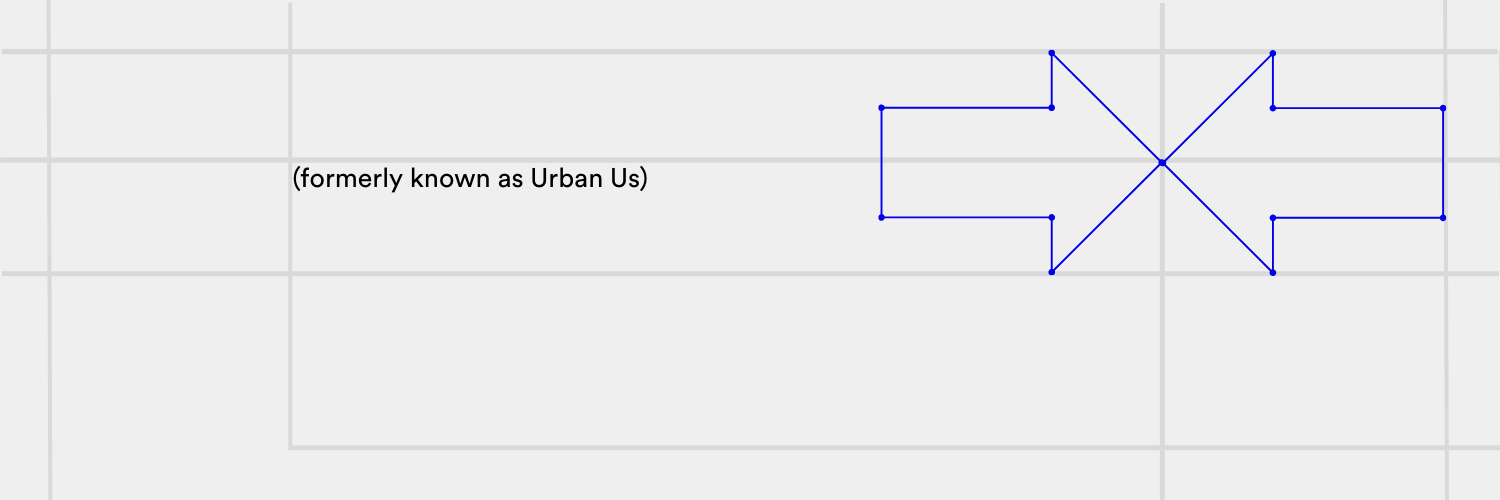Click inside the left-pointing arrow's rectangular tail

pyautogui.click(x=1358, y=162)
